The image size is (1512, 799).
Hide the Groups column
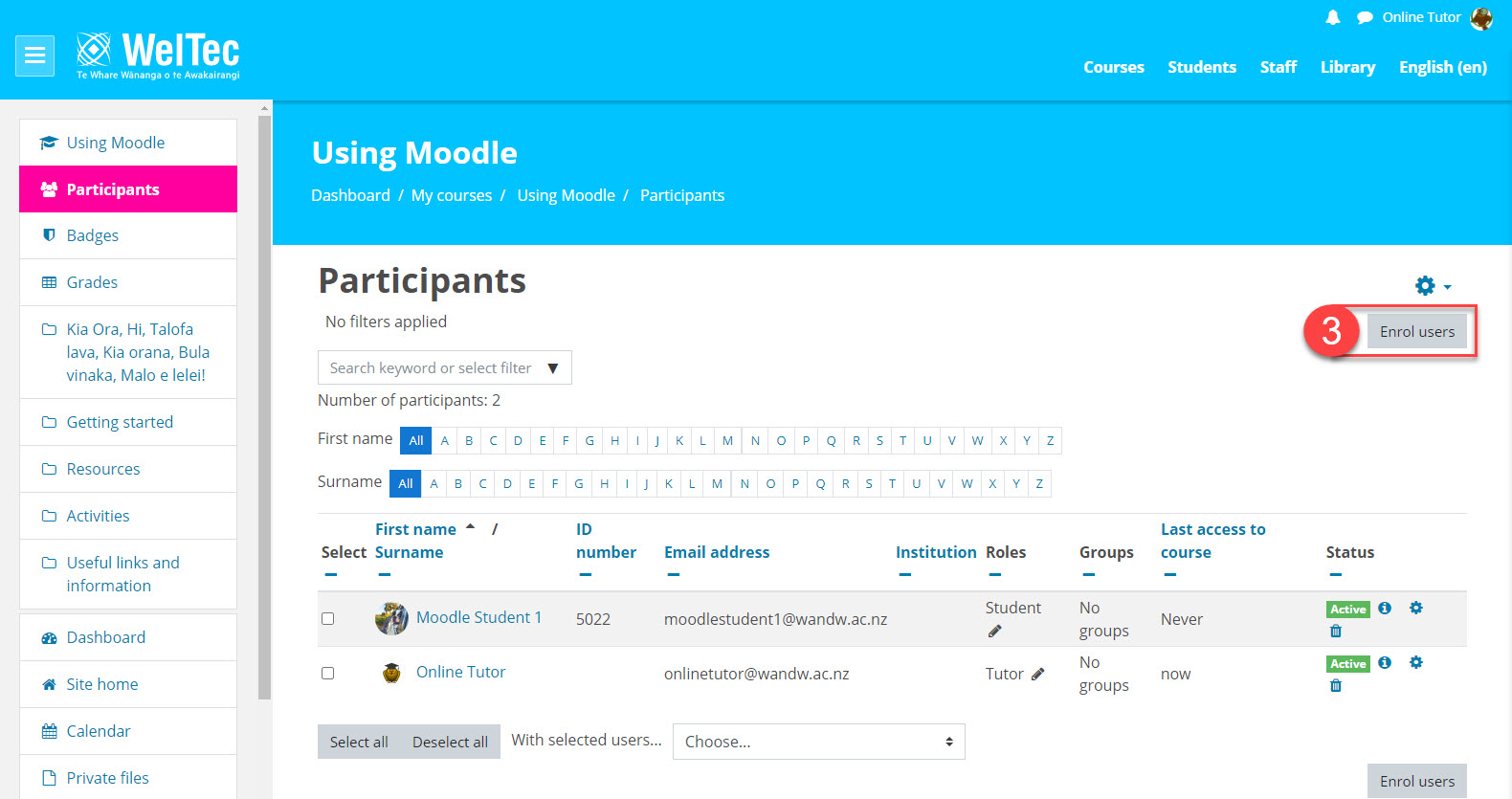[x=1088, y=575]
